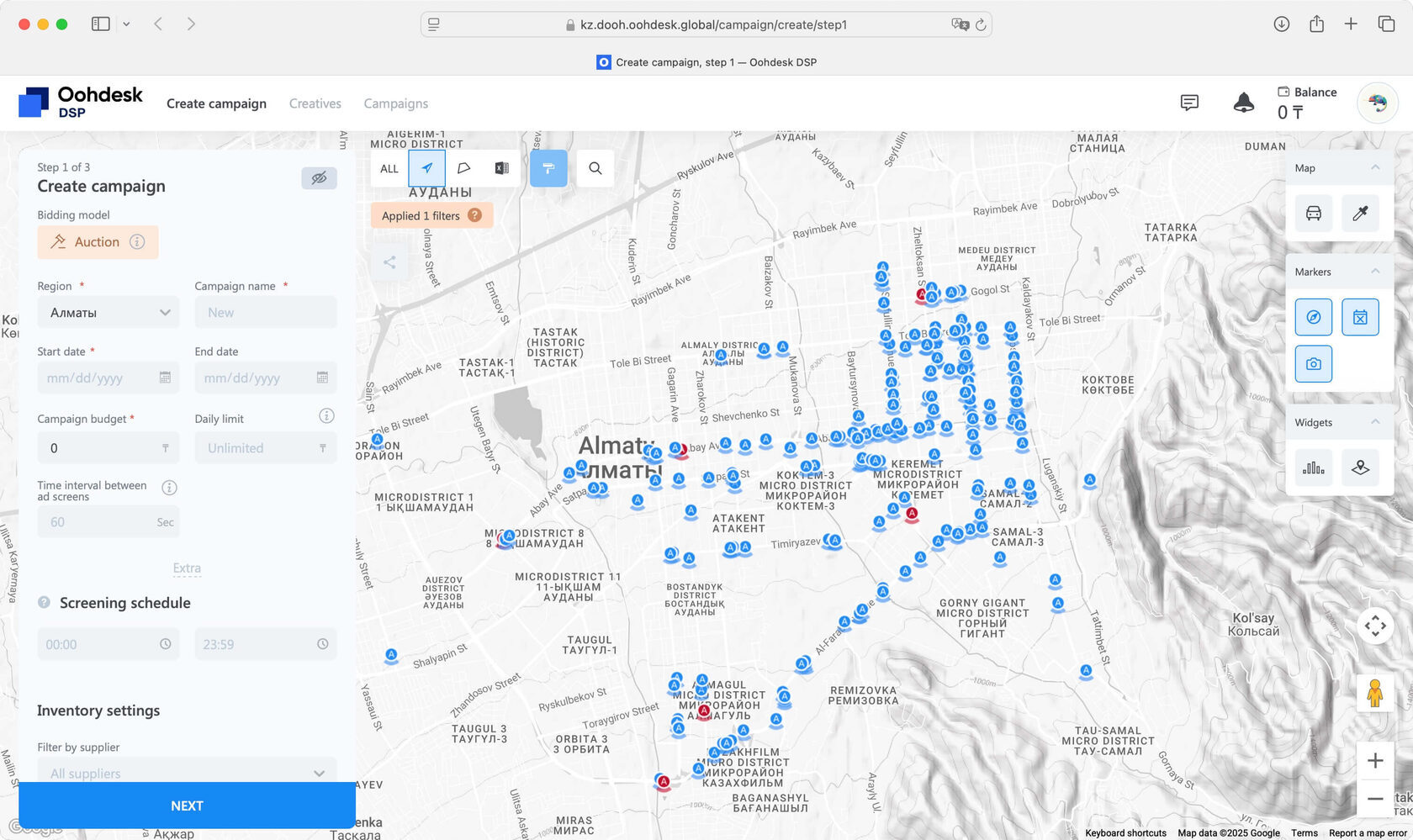Viewport: 1413px width, 840px height.
Task: Toggle the hide panel eye icon
Action: tap(319, 178)
